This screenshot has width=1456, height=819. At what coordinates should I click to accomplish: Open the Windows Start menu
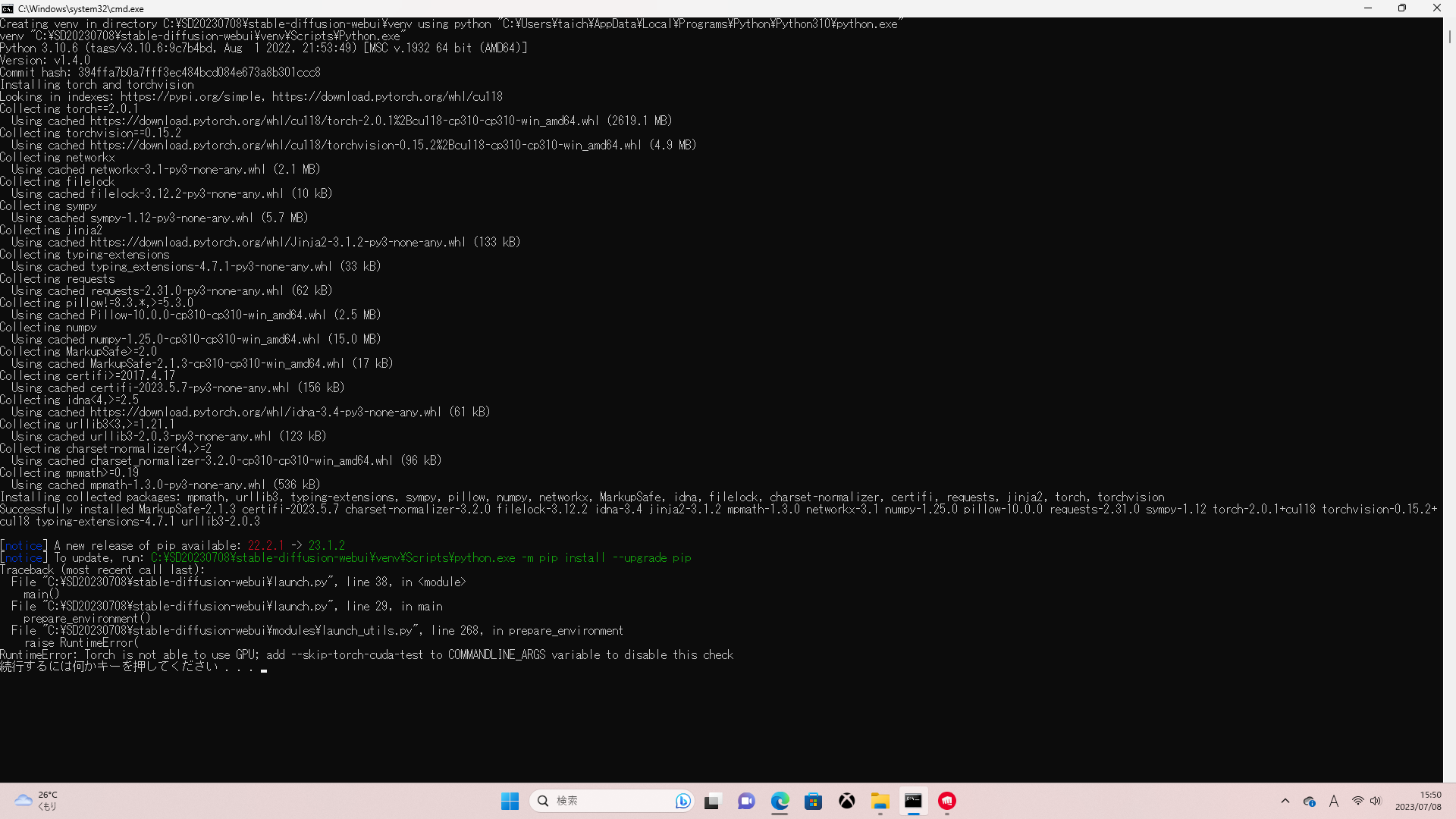click(510, 801)
